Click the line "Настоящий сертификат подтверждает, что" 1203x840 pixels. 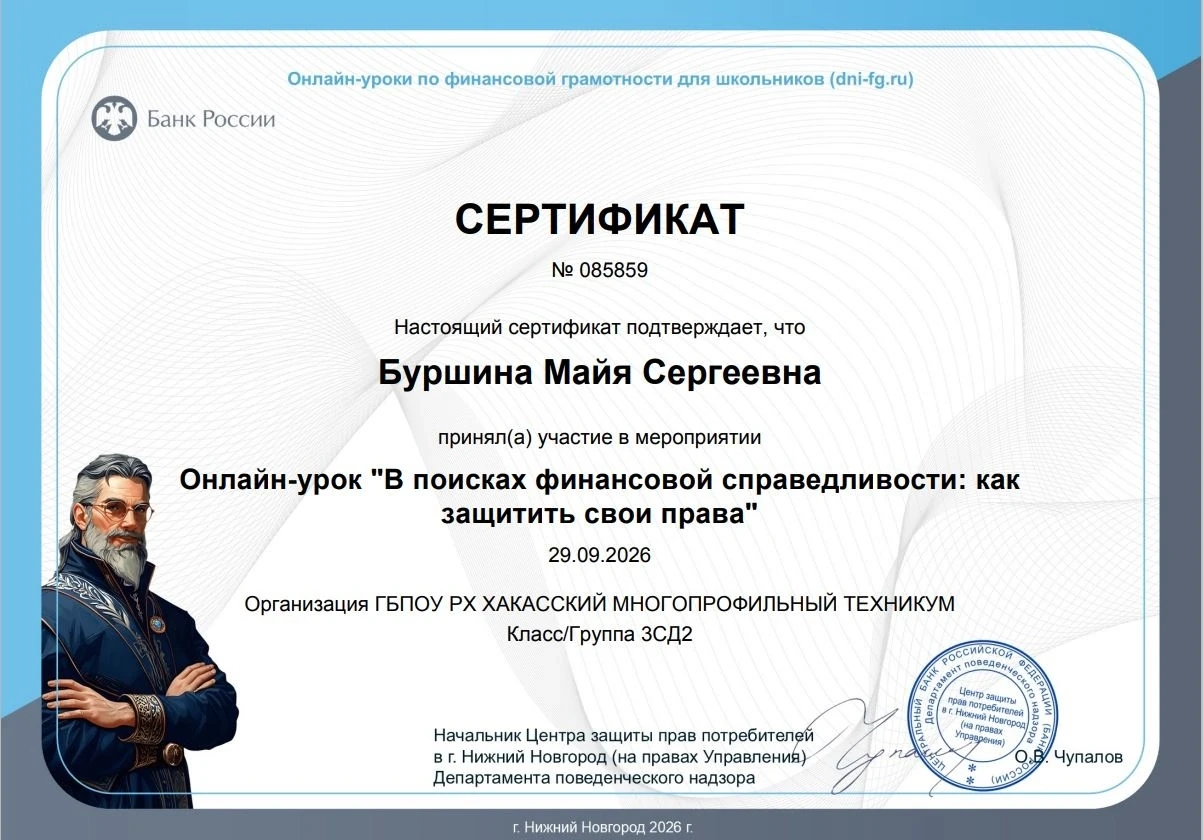pos(600,326)
